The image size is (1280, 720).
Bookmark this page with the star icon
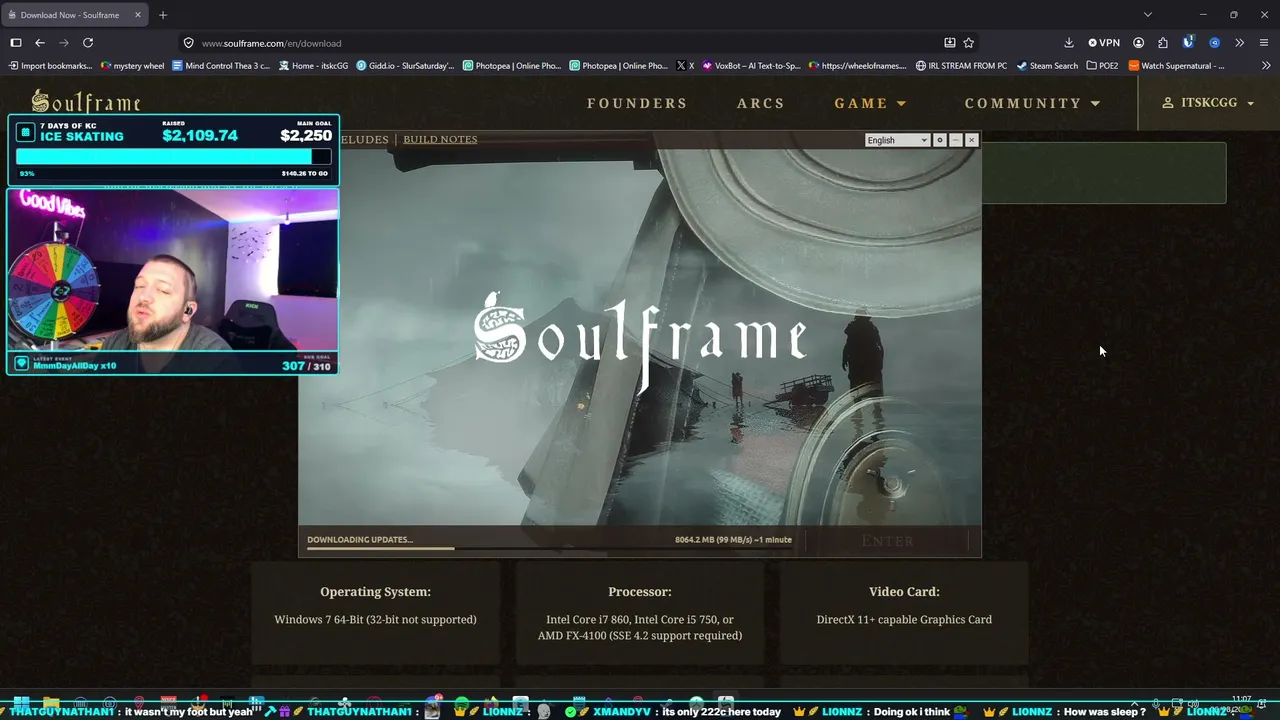click(969, 43)
